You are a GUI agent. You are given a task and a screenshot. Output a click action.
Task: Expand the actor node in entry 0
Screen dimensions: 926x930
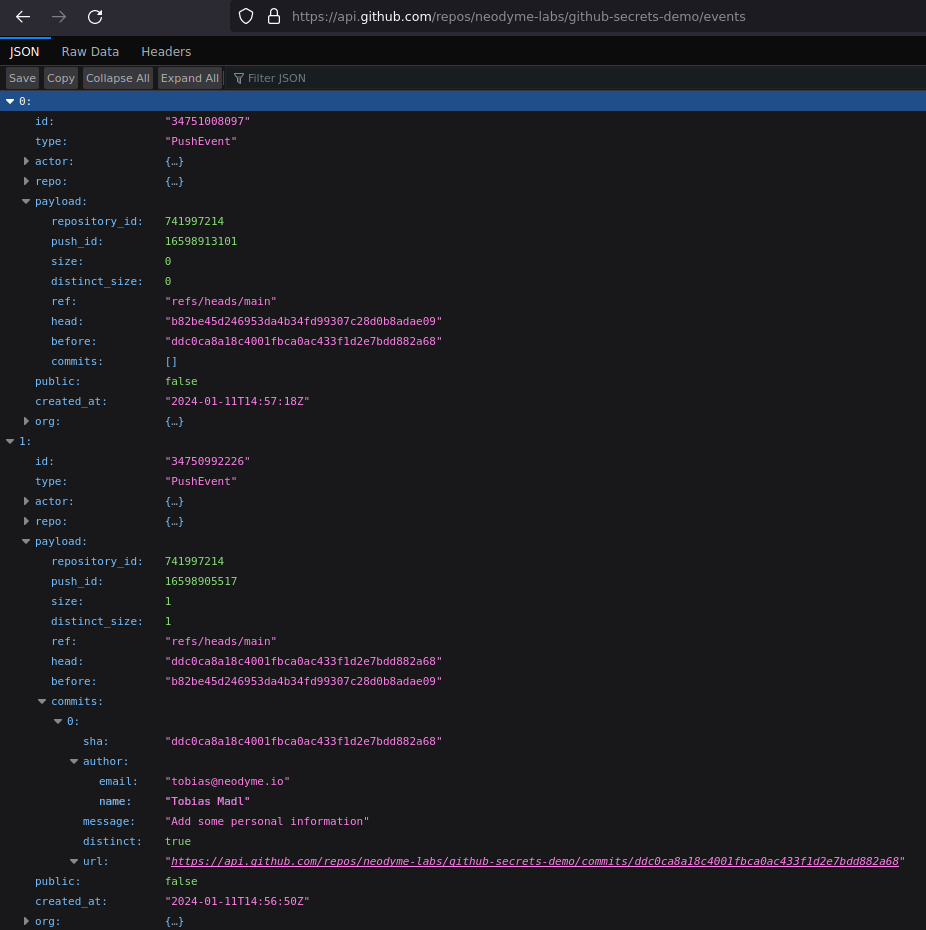[x=26, y=161]
